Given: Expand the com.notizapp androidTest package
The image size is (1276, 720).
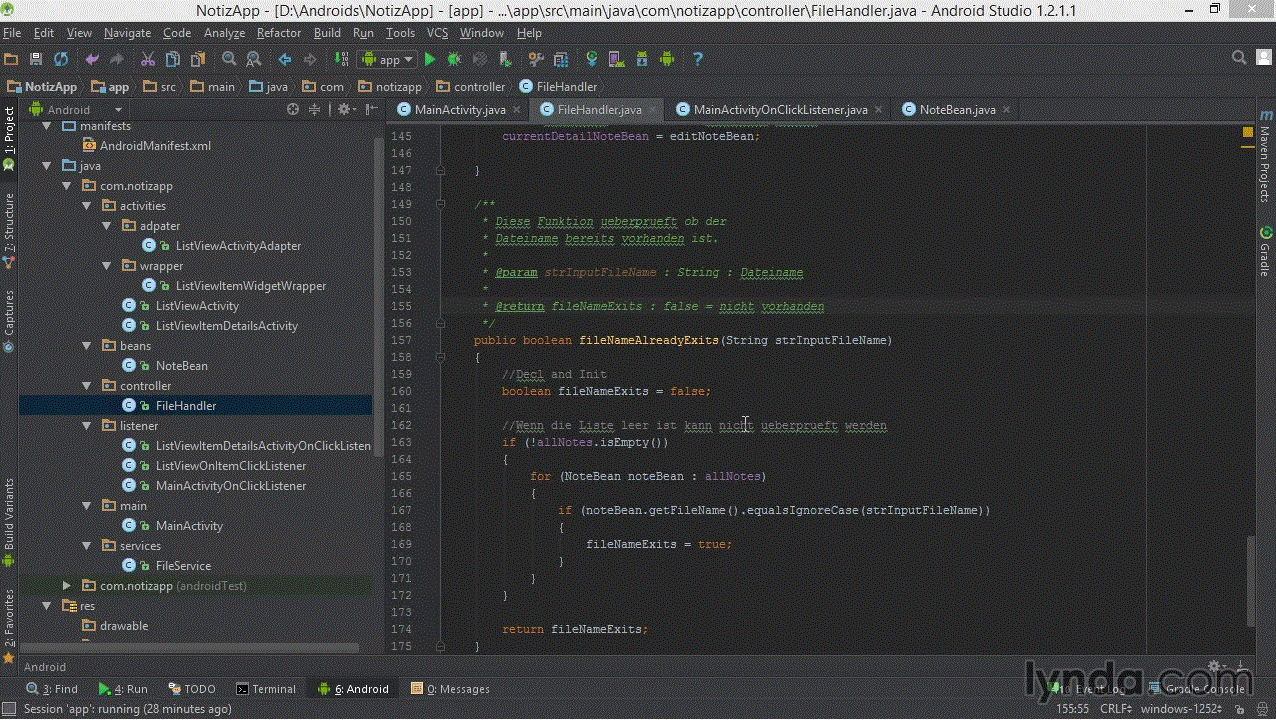Looking at the screenshot, I should (x=66, y=586).
